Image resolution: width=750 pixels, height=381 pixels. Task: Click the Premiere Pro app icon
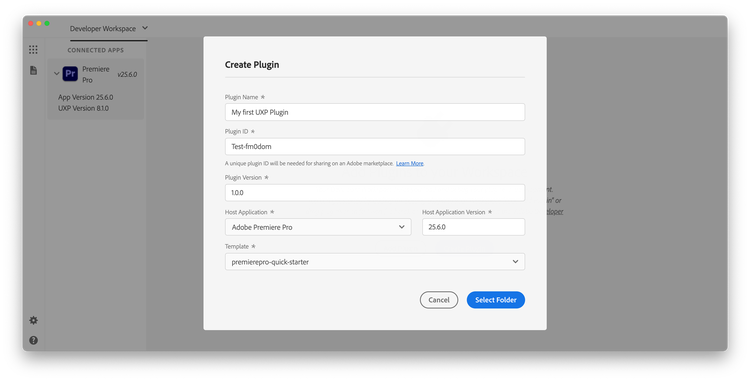pyautogui.click(x=70, y=74)
